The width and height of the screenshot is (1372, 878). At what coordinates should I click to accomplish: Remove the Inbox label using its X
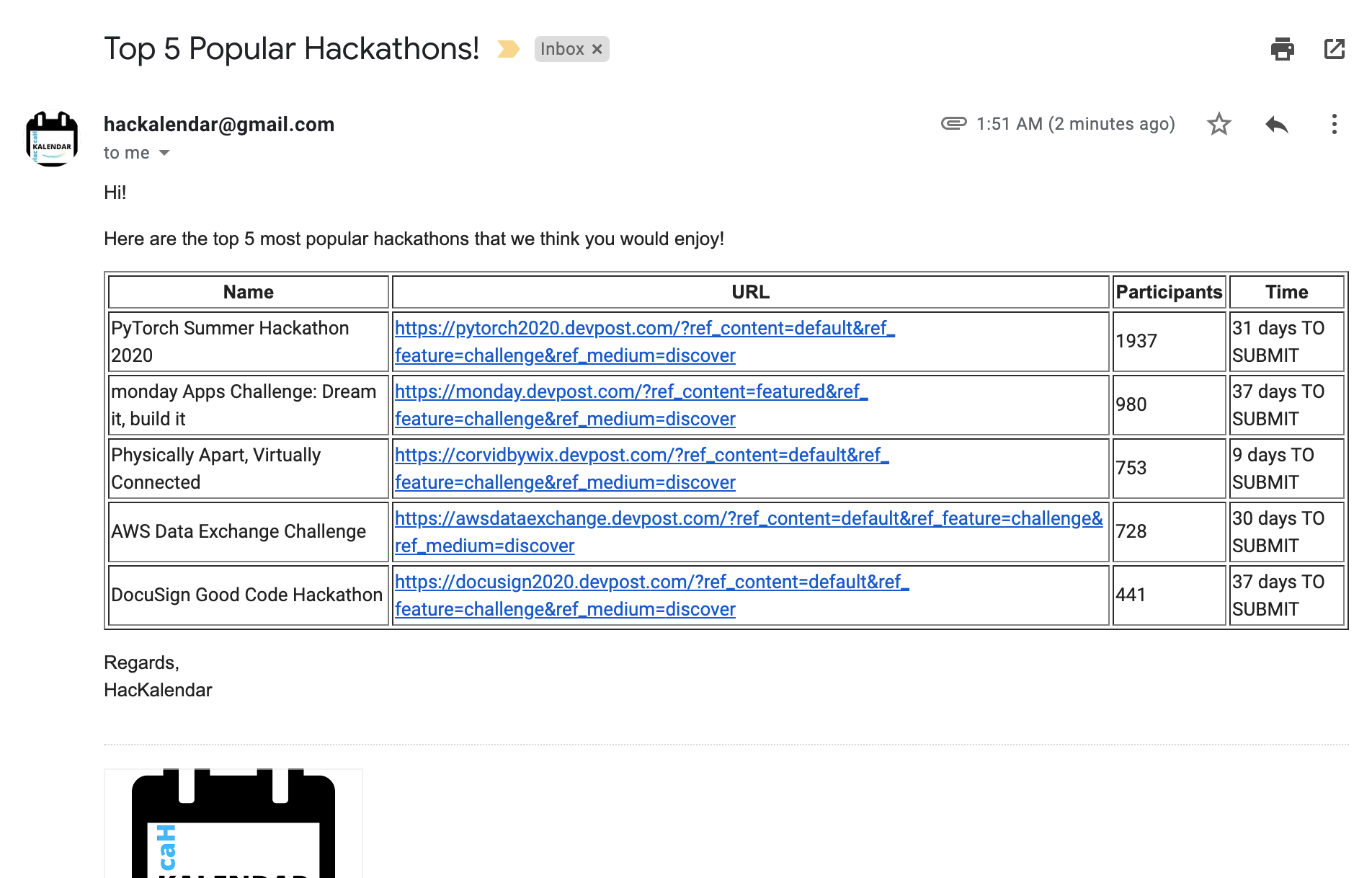[x=597, y=49]
